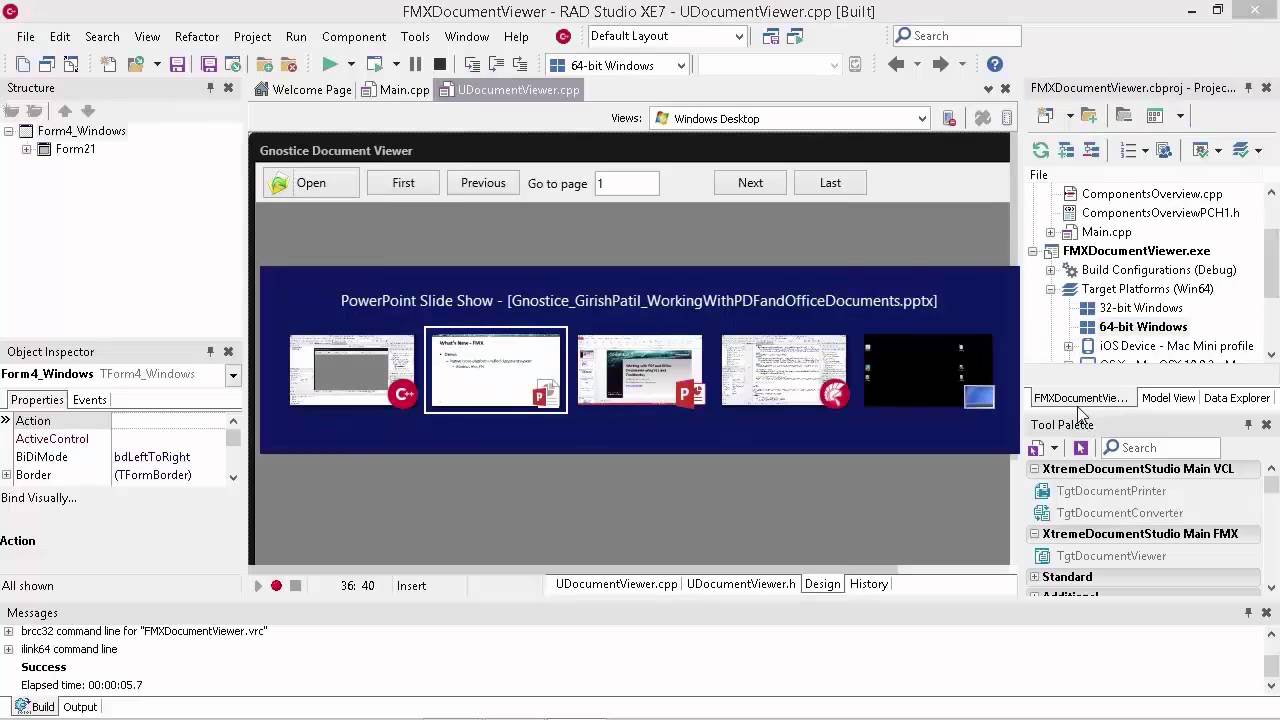Click the Open button in the document viewer form
Viewport: 1280px width, 720px height.
311,183
